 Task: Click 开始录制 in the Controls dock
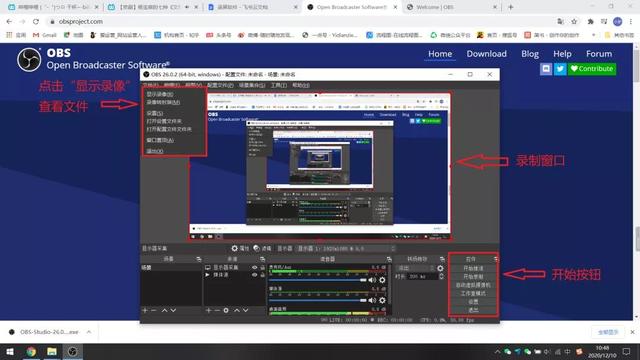[x=473, y=277]
